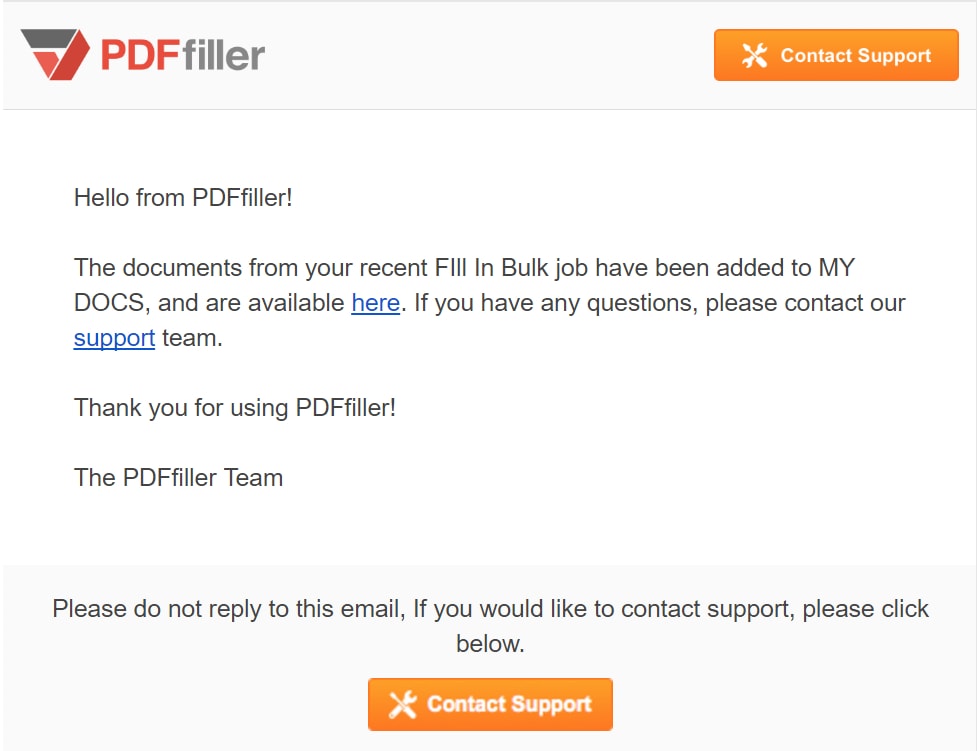
Task: Click "Contact Support" label text on footer button
Action: coord(509,705)
